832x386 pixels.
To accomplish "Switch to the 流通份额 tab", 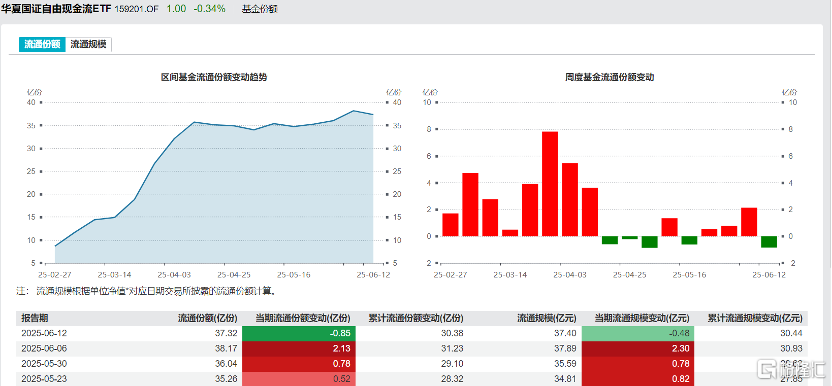I will coord(42,45).
